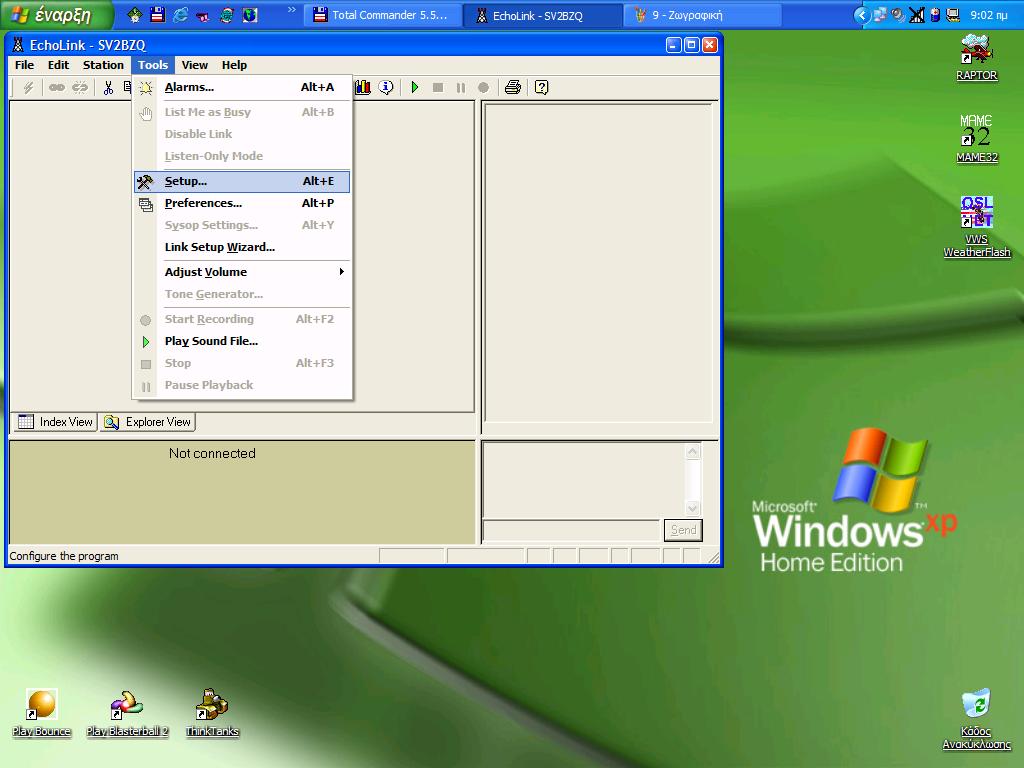Viewport: 1024px width, 768px height.
Task: Open the Help menu
Action: 234,65
